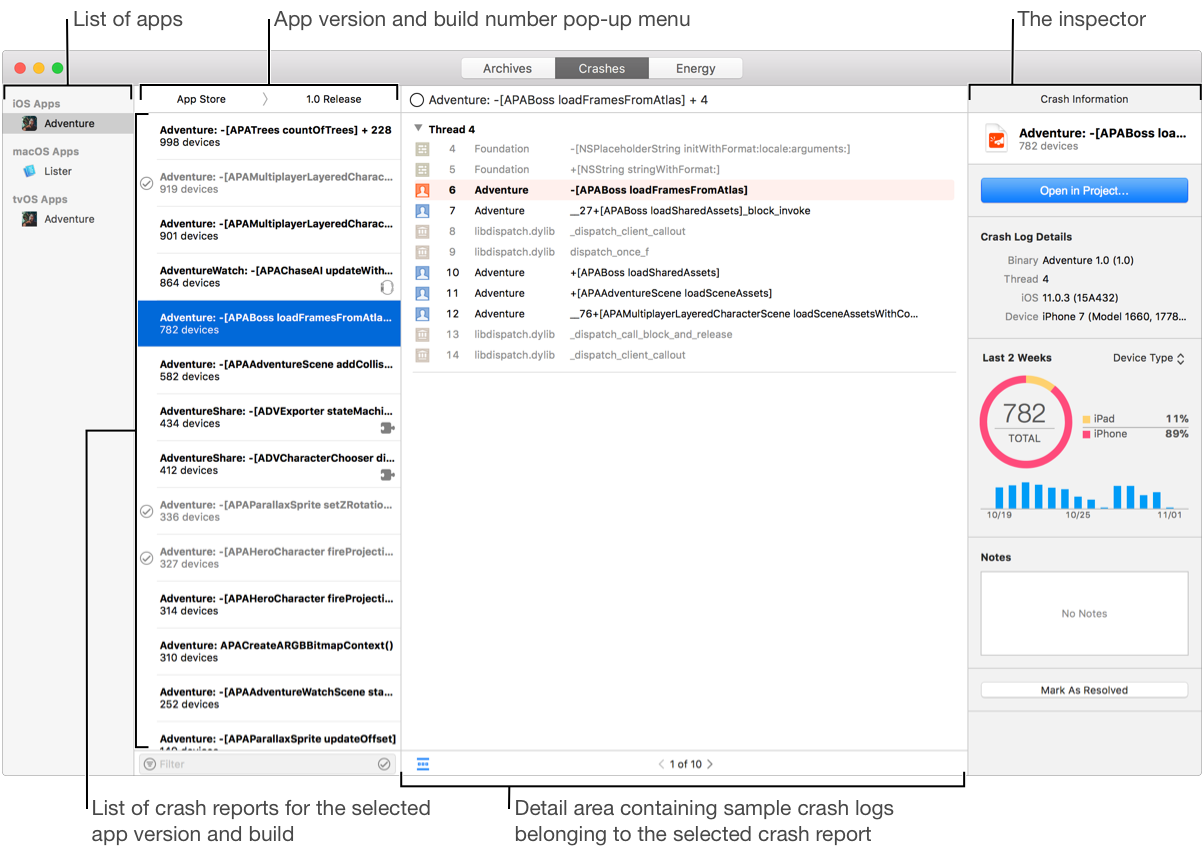Toggle the stack frame display mode icon
Viewport: 1204px width, 852px height.
(x=422, y=764)
